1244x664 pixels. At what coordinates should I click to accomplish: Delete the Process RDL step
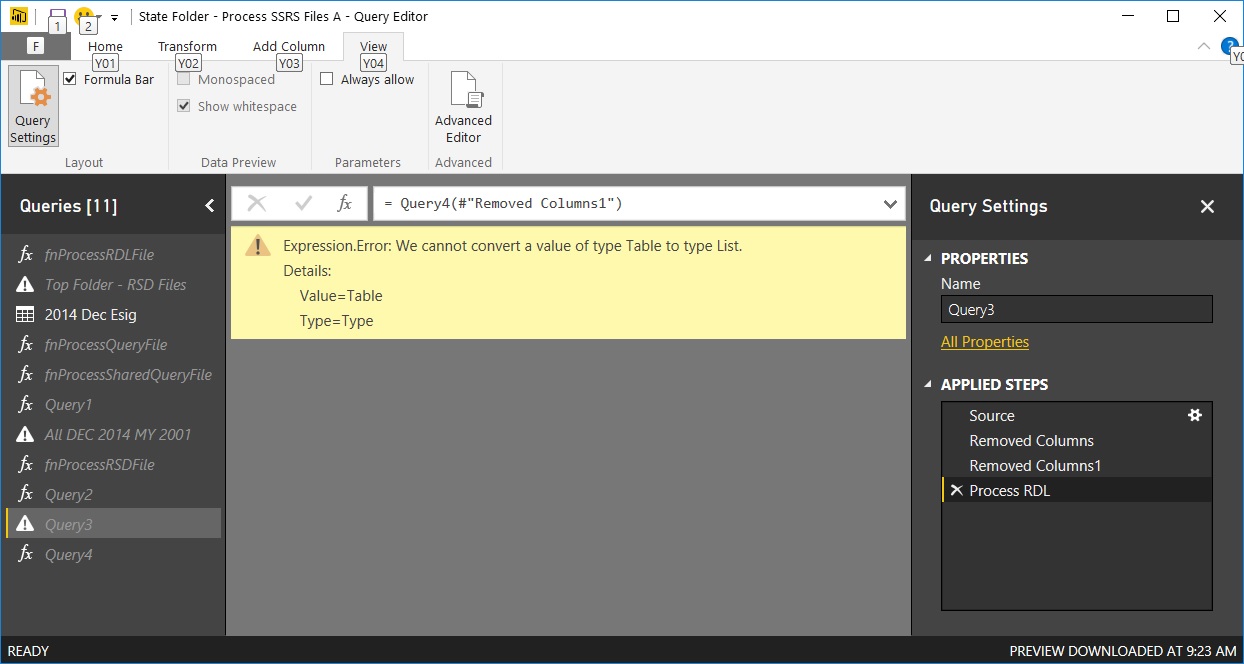(x=956, y=490)
